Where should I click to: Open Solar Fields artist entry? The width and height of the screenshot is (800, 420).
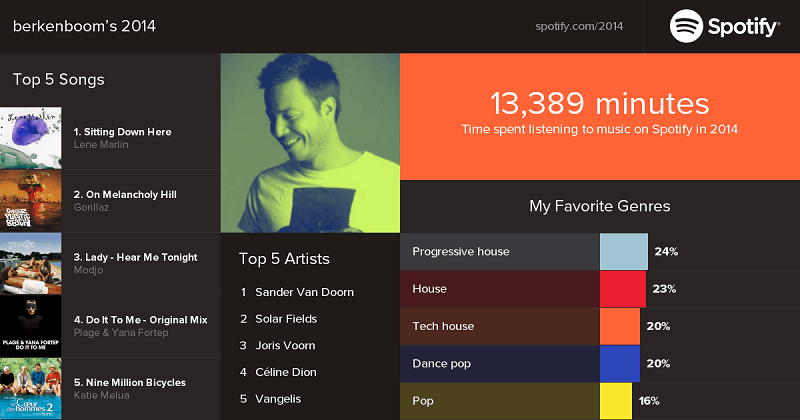coord(286,319)
